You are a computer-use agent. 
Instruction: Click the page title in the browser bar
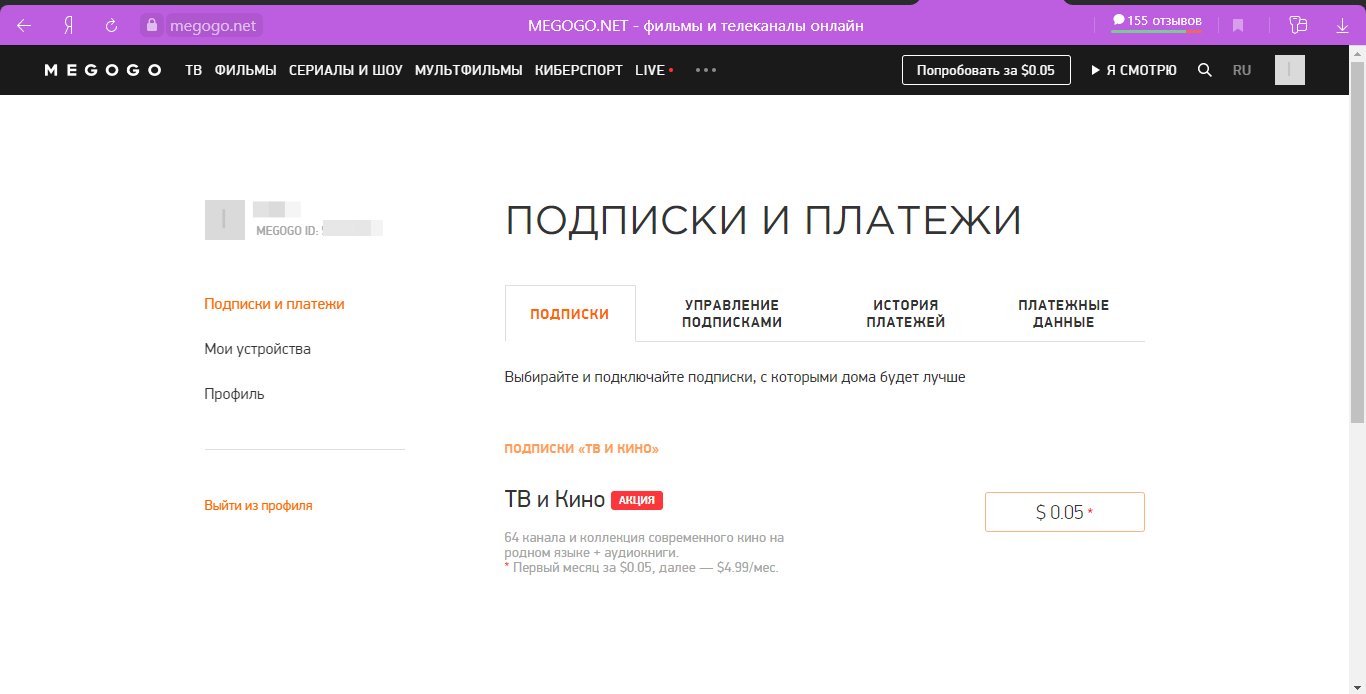click(696, 26)
